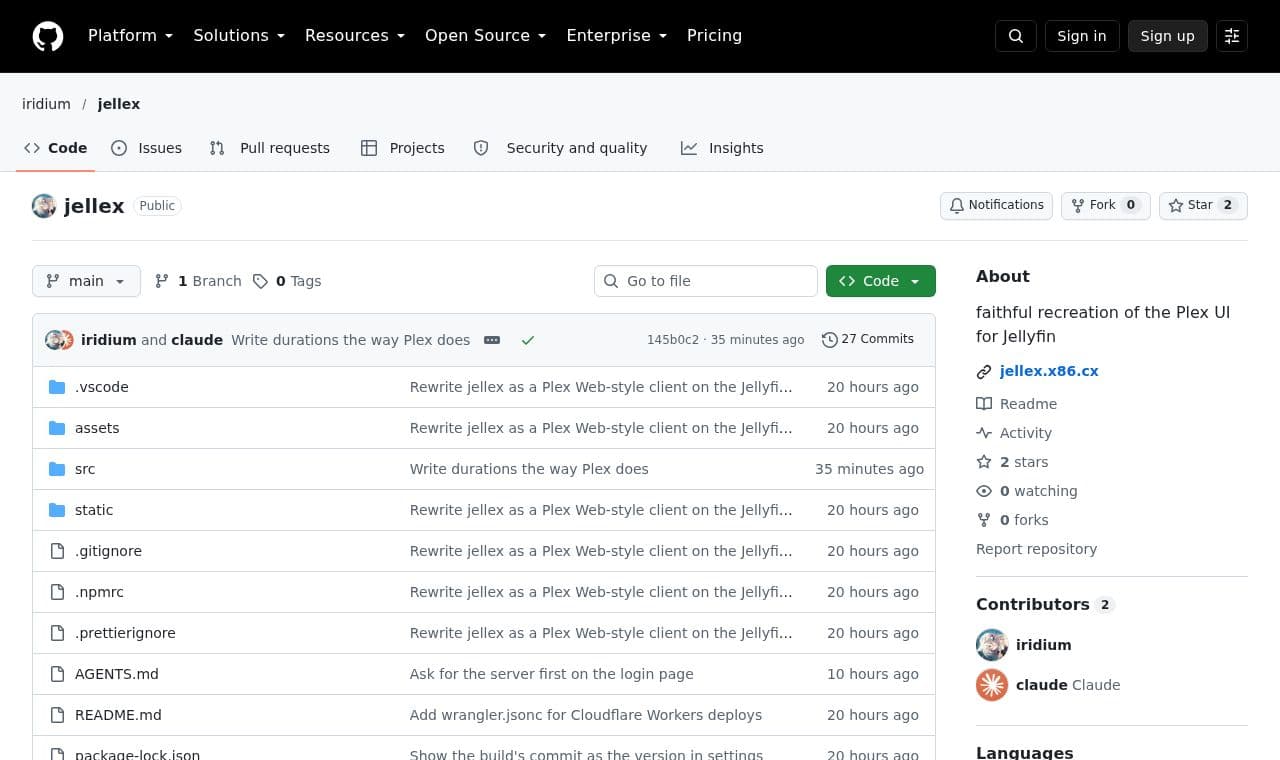Click the Pricing link
Viewport: 1280px width, 760px height.
tap(714, 36)
